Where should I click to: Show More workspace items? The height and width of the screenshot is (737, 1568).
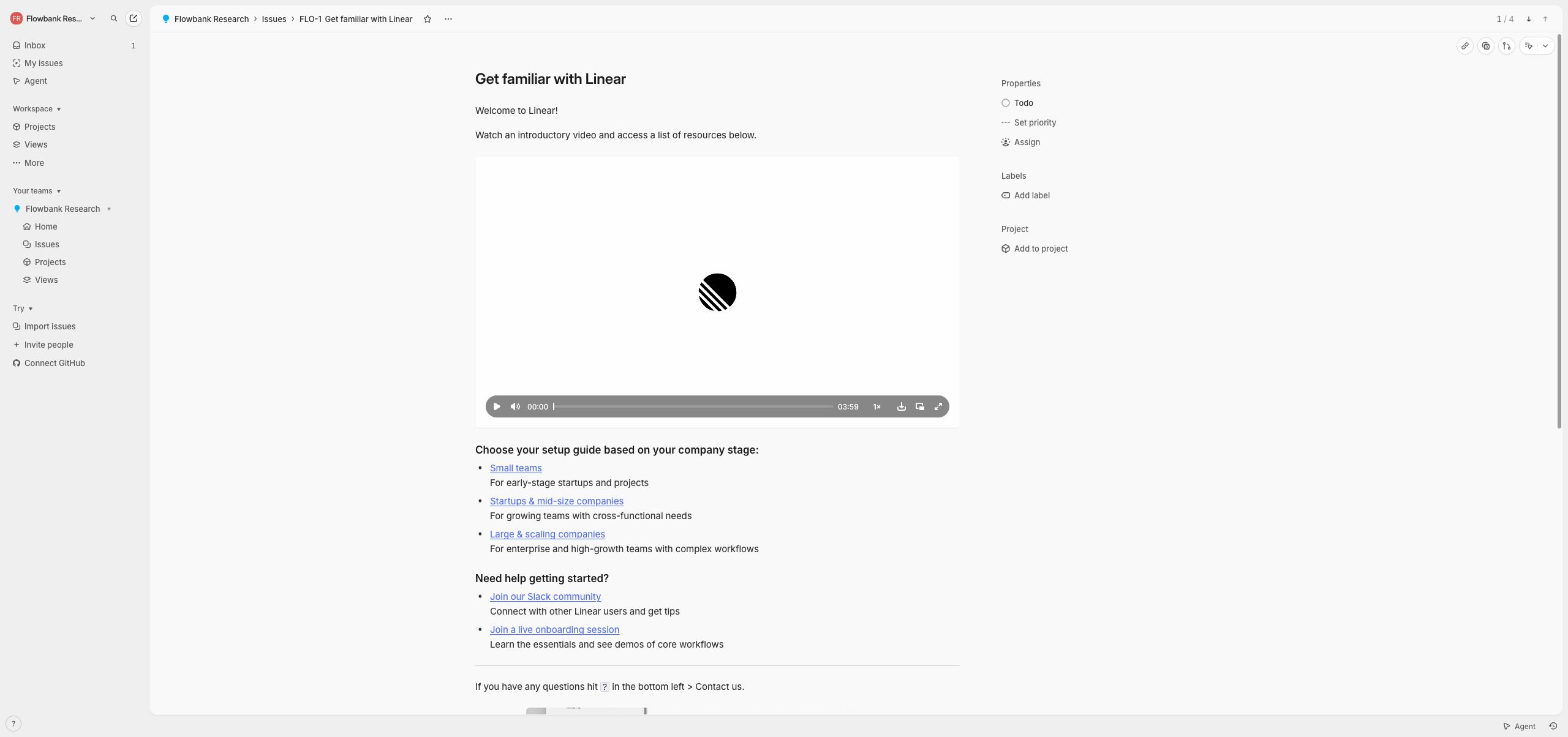[74, 163]
